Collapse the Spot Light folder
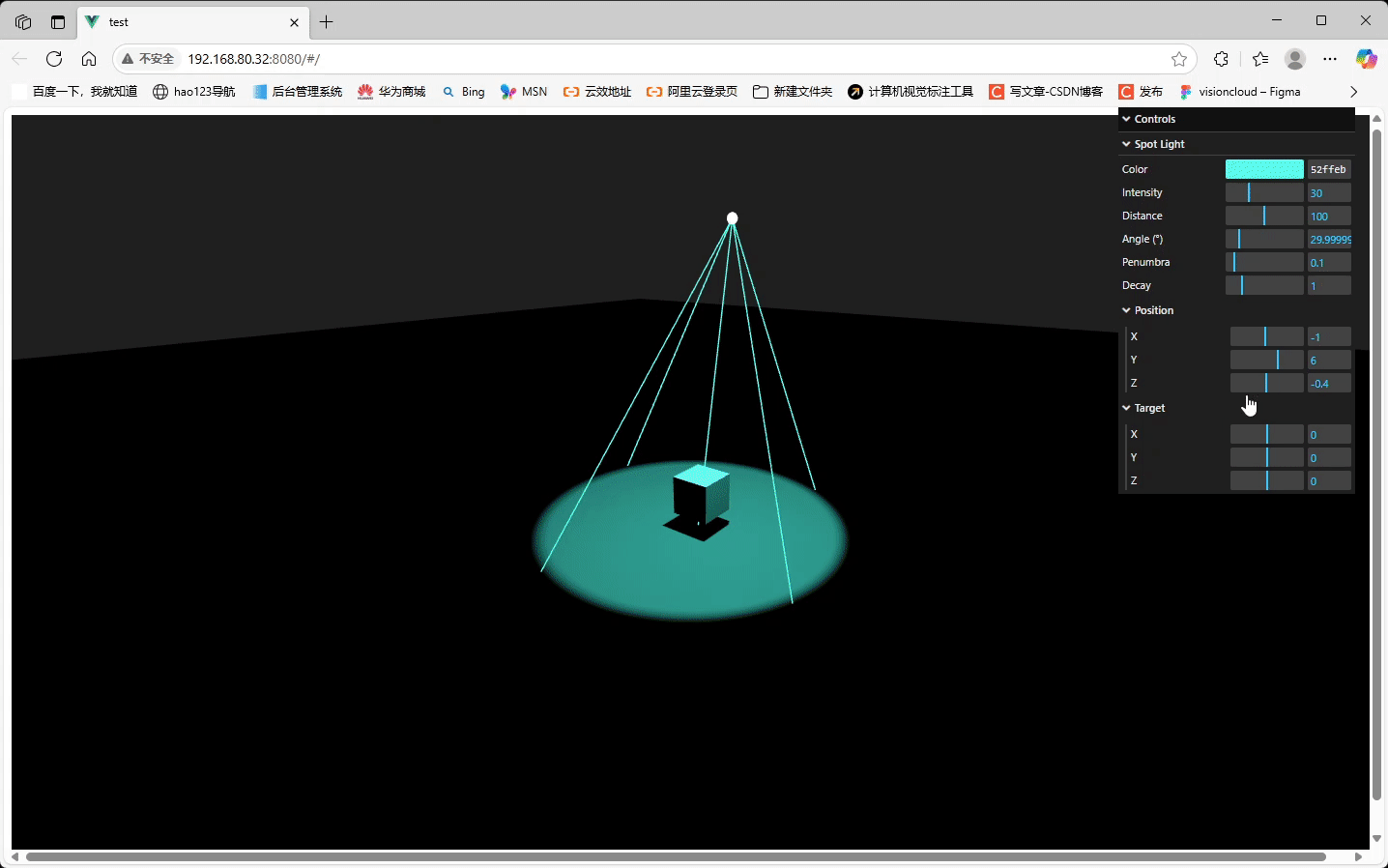The height and width of the screenshot is (868, 1388). tap(1236, 144)
